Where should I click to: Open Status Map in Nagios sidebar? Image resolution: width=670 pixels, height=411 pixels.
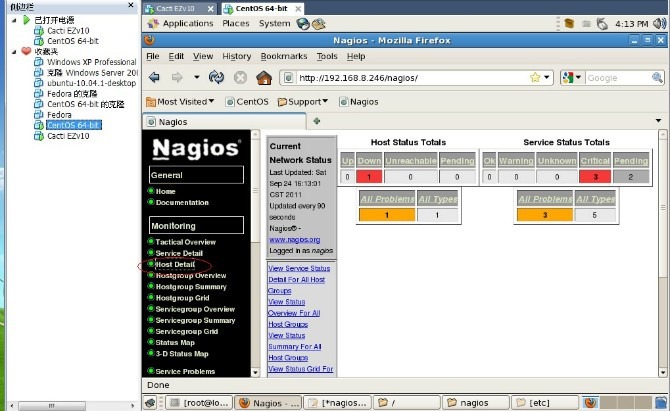(175, 342)
